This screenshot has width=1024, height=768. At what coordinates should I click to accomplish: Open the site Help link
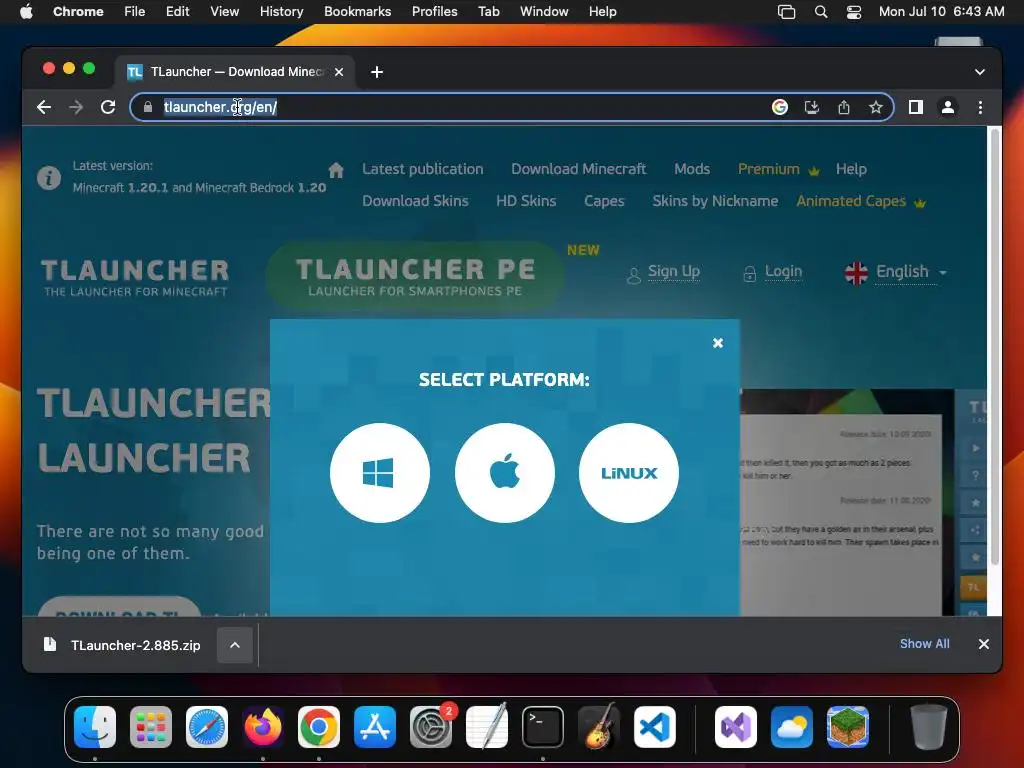[x=851, y=169]
